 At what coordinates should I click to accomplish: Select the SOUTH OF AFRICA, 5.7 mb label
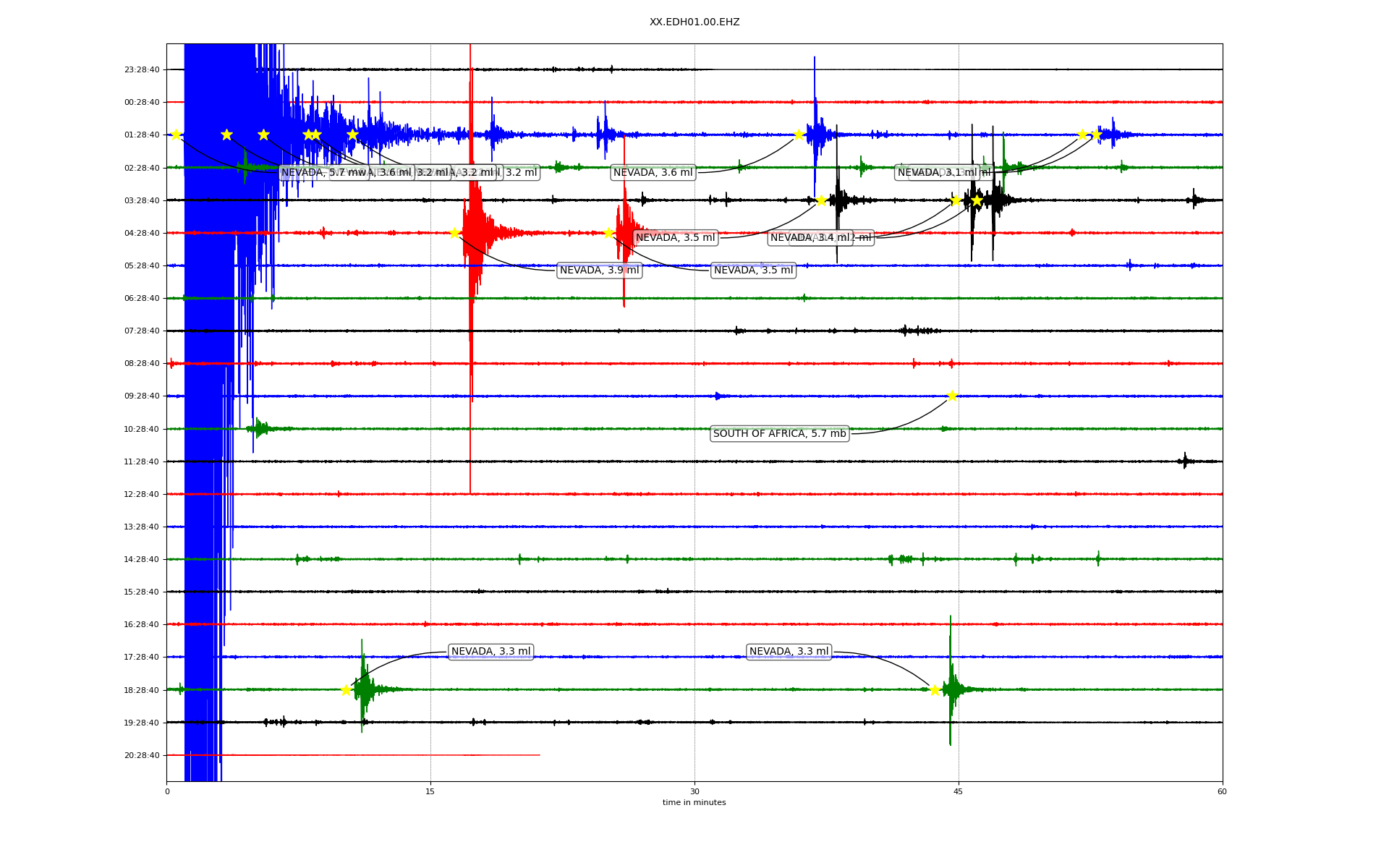click(779, 434)
